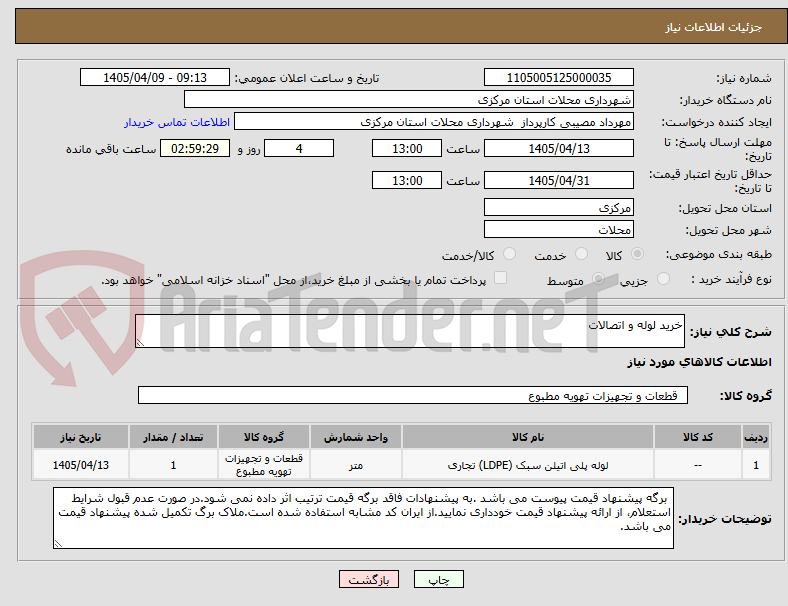This screenshot has height=606, width=788.
Task: Click the تاریخ نیاز column header
Action: [81, 437]
